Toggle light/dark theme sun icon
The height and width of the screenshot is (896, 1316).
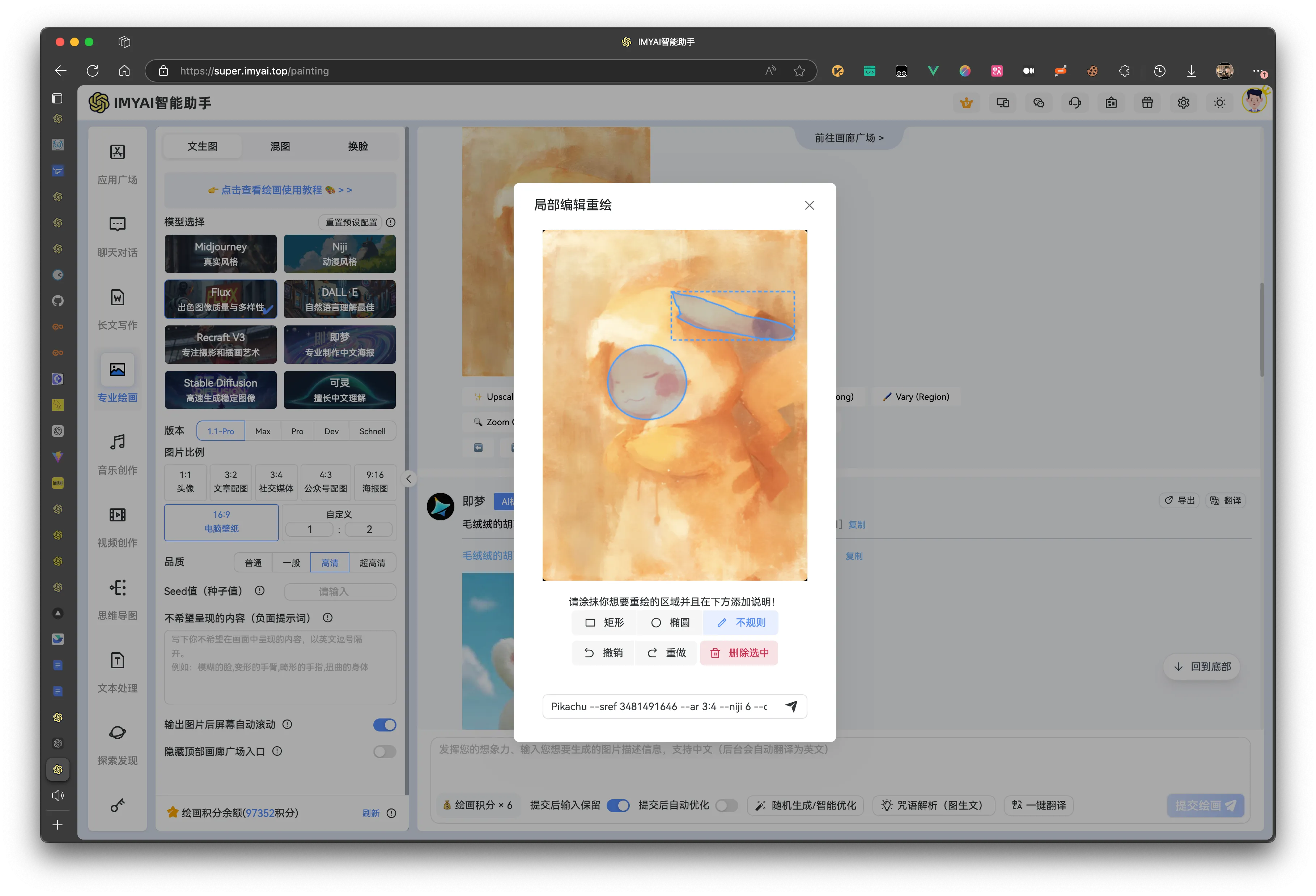1220,103
